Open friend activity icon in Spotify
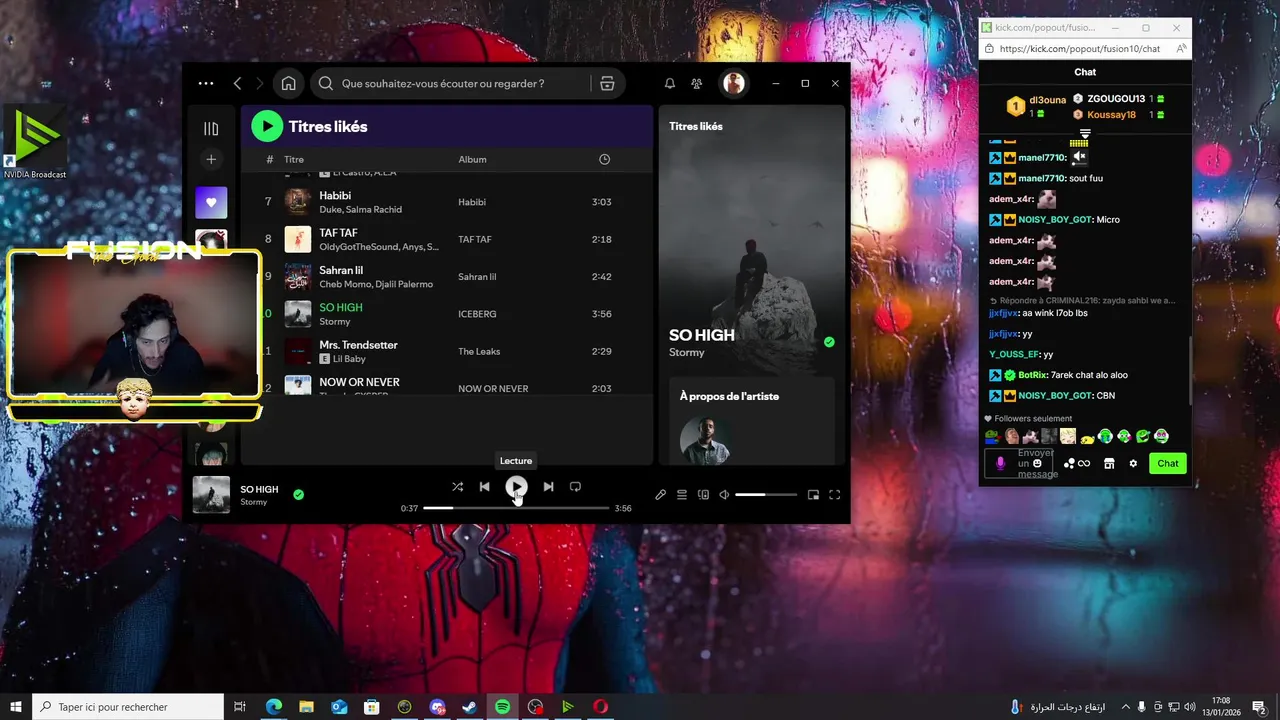Viewport: 1280px width, 720px height. point(697,84)
